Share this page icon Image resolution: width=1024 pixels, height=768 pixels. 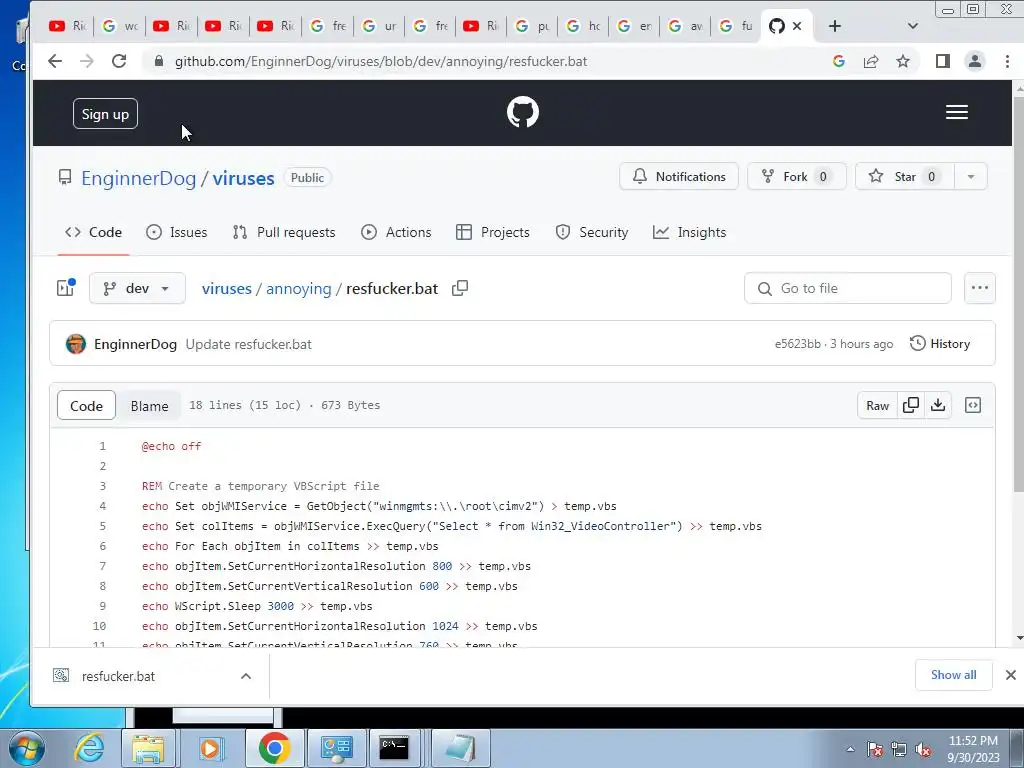(x=871, y=61)
